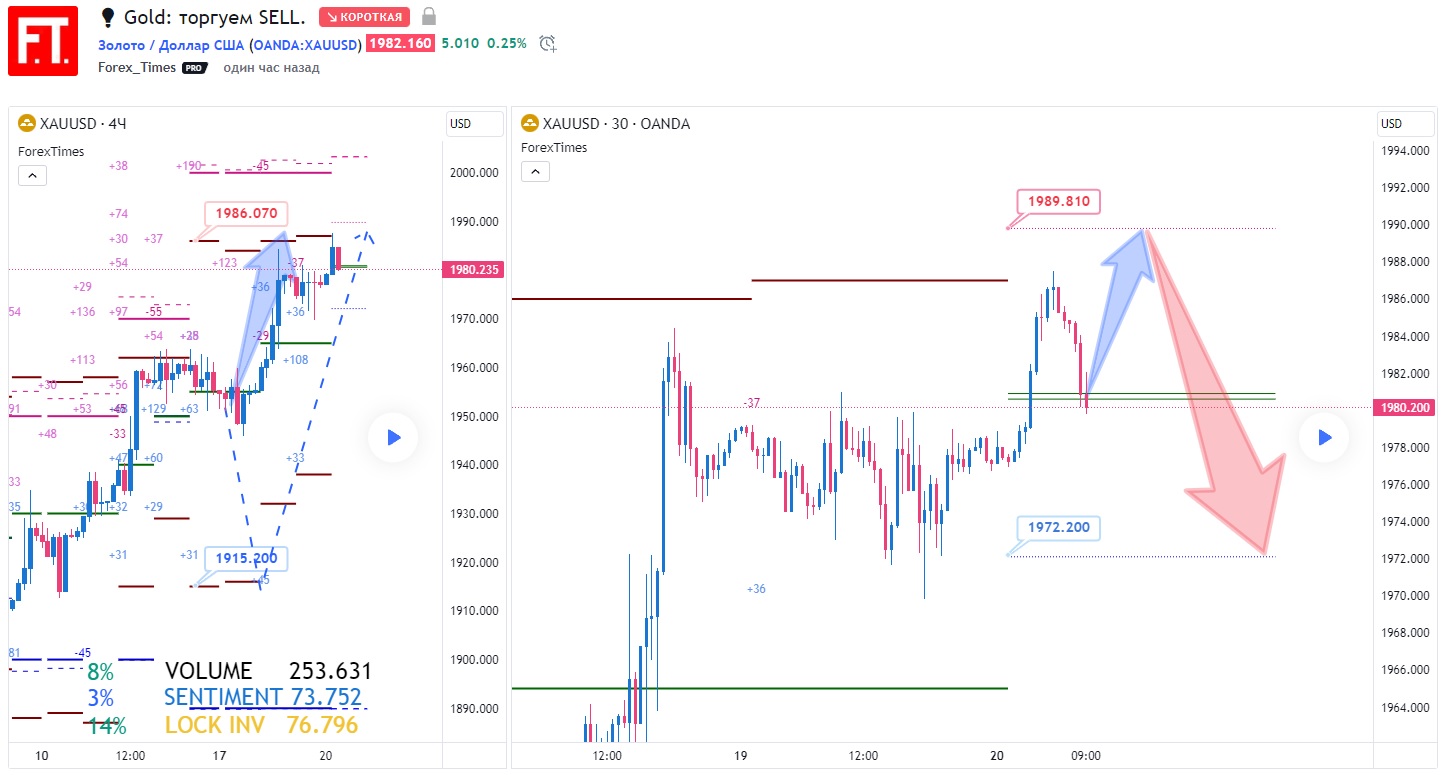Open the Forex_Times author profile link
1443x775 pixels.
[137, 68]
